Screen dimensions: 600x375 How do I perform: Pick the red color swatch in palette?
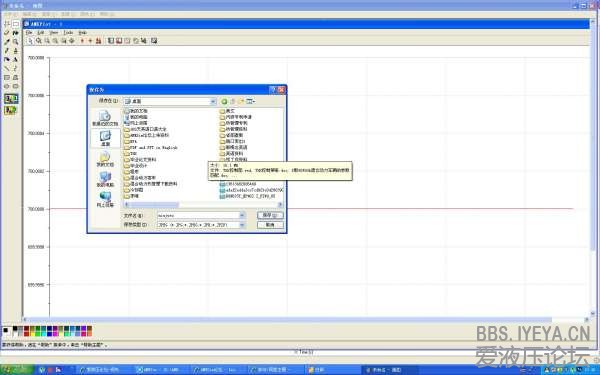tap(26, 334)
